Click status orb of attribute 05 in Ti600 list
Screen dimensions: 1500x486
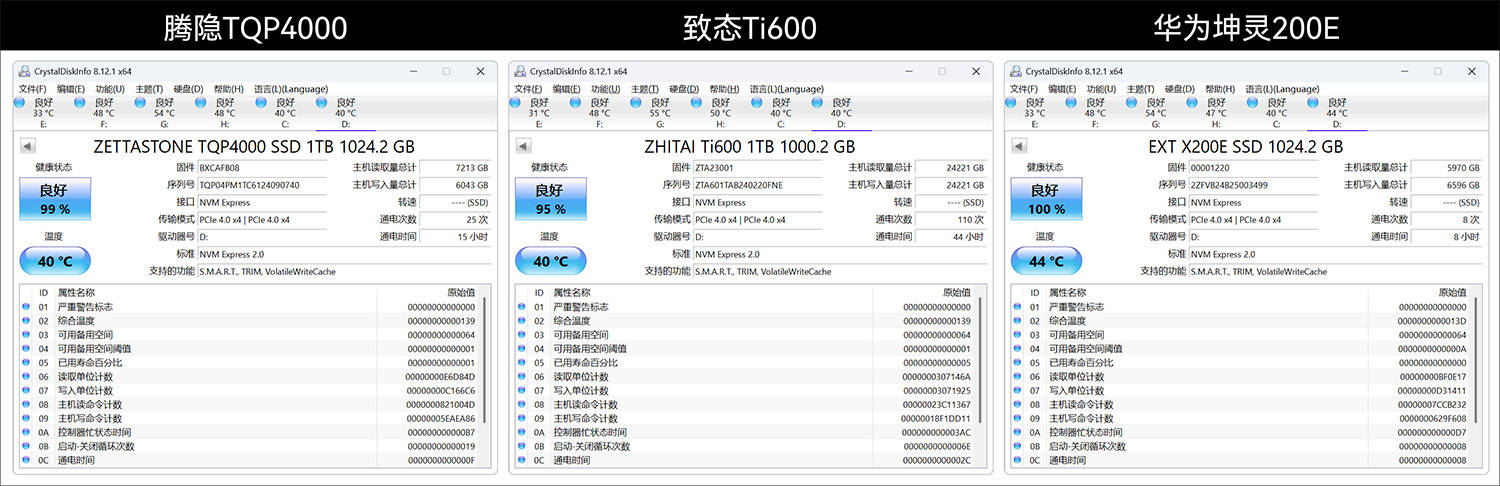tap(522, 363)
